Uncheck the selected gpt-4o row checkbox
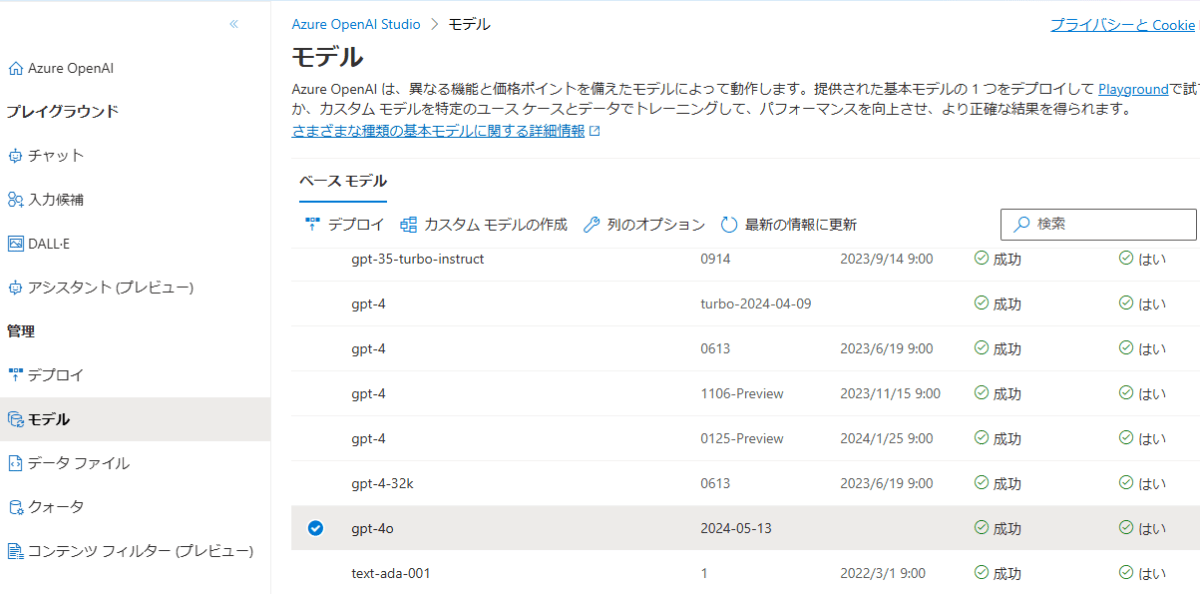 point(316,528)
